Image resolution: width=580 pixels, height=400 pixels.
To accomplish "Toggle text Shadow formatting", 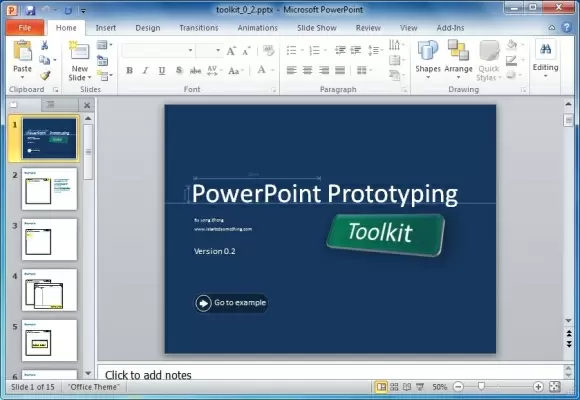I will coord(179,70).
